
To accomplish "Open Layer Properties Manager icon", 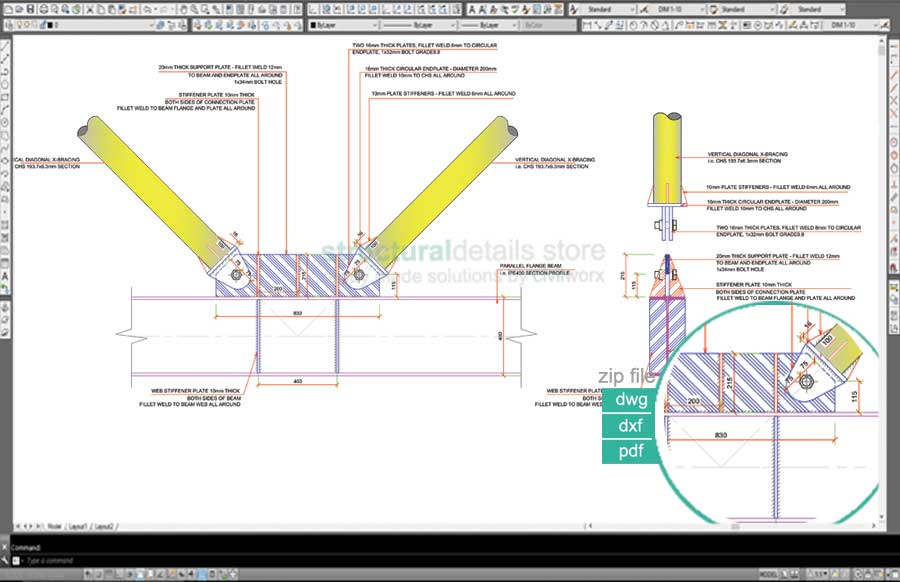I will (x=9, y=25).
